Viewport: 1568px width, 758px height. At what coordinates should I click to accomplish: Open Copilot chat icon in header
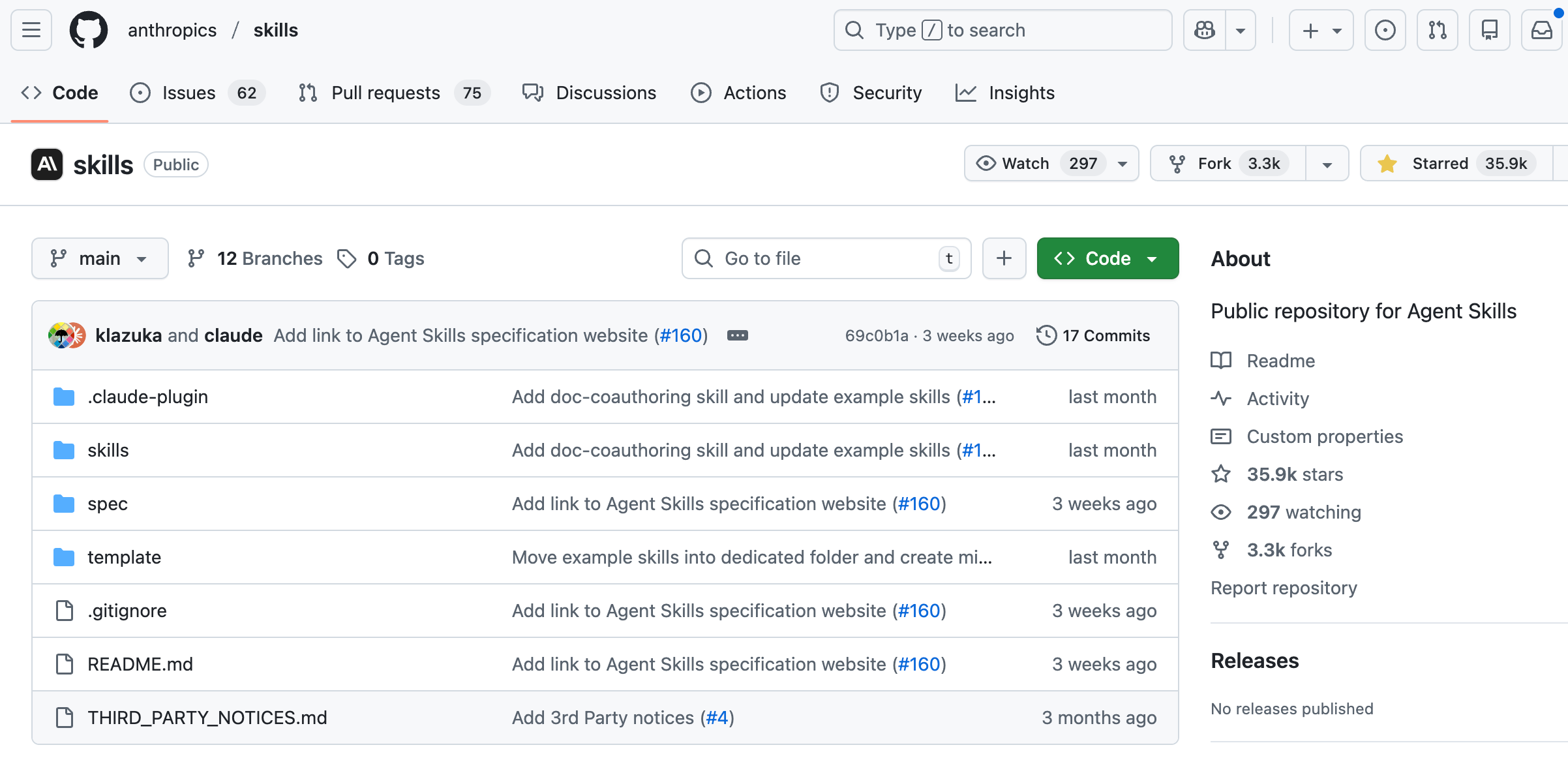point(1205,30)
